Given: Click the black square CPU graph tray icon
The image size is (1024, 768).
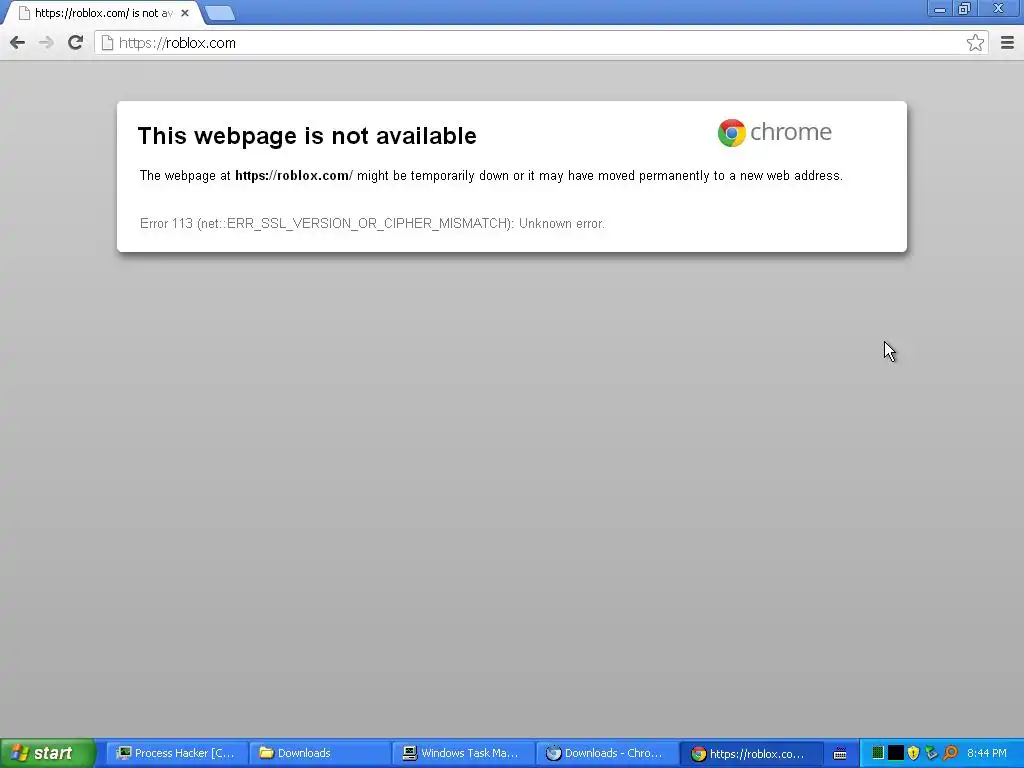Looking at the screenshot, I should (x=896, y=753).
